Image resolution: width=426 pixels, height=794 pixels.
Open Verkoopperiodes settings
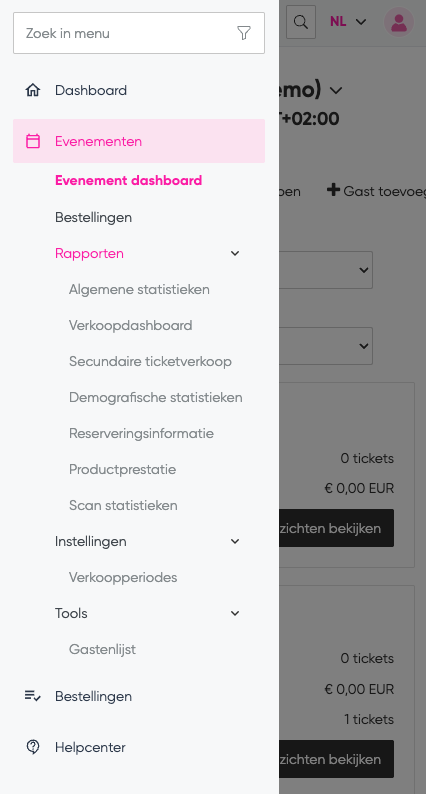point(123,578)
